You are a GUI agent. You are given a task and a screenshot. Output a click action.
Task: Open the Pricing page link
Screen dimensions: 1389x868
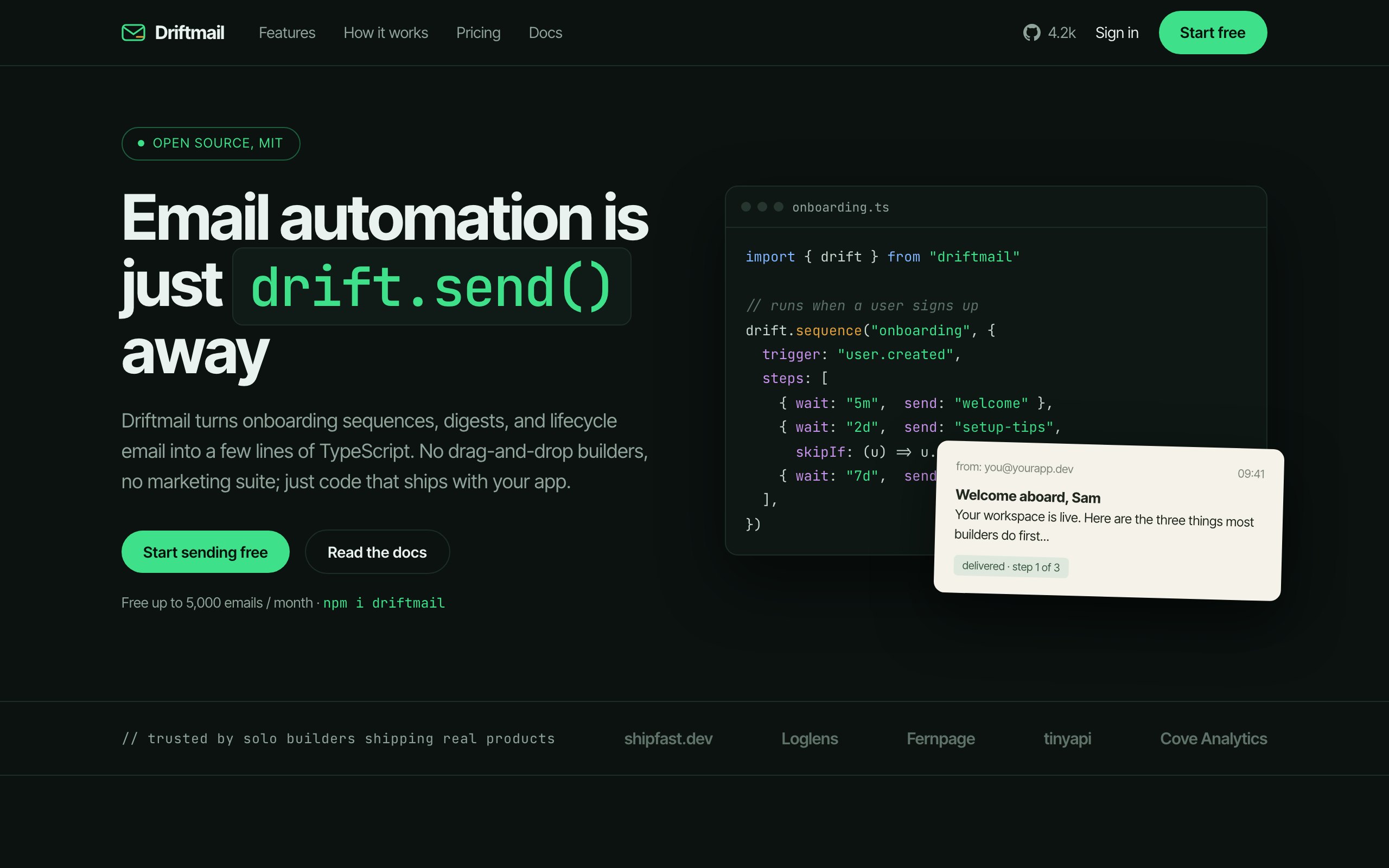pyautogui.click(x=478, y=33)
